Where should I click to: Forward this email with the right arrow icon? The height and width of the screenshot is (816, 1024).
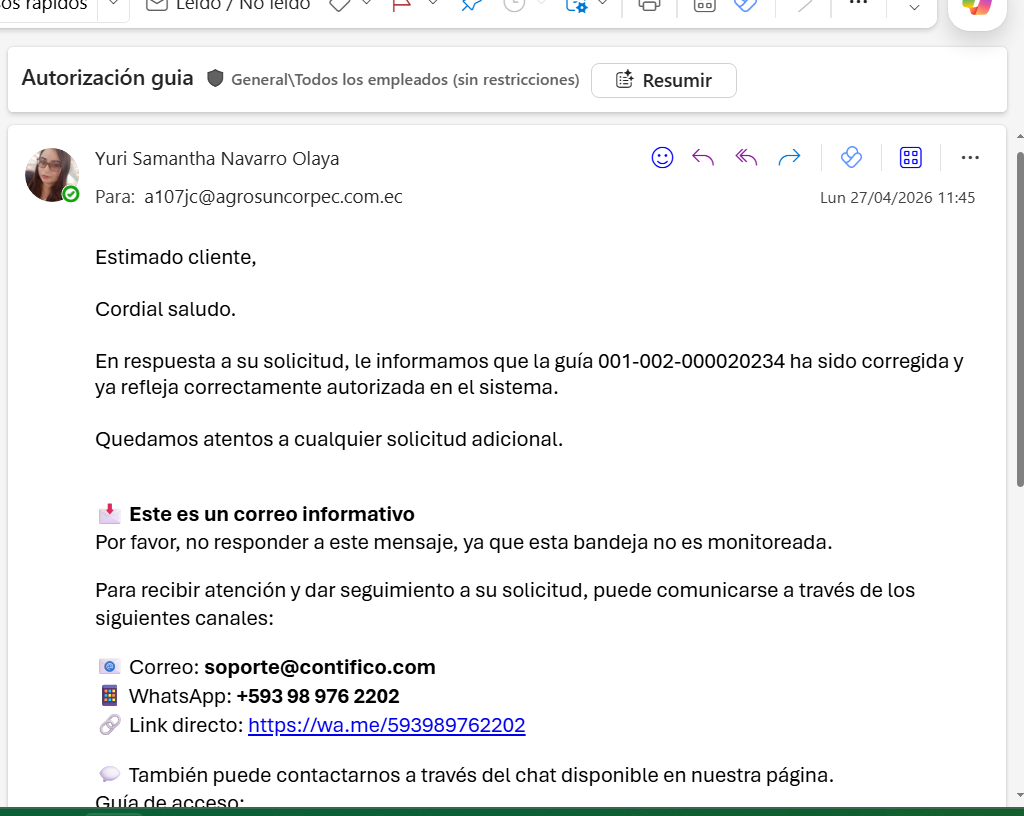[790, 157]
